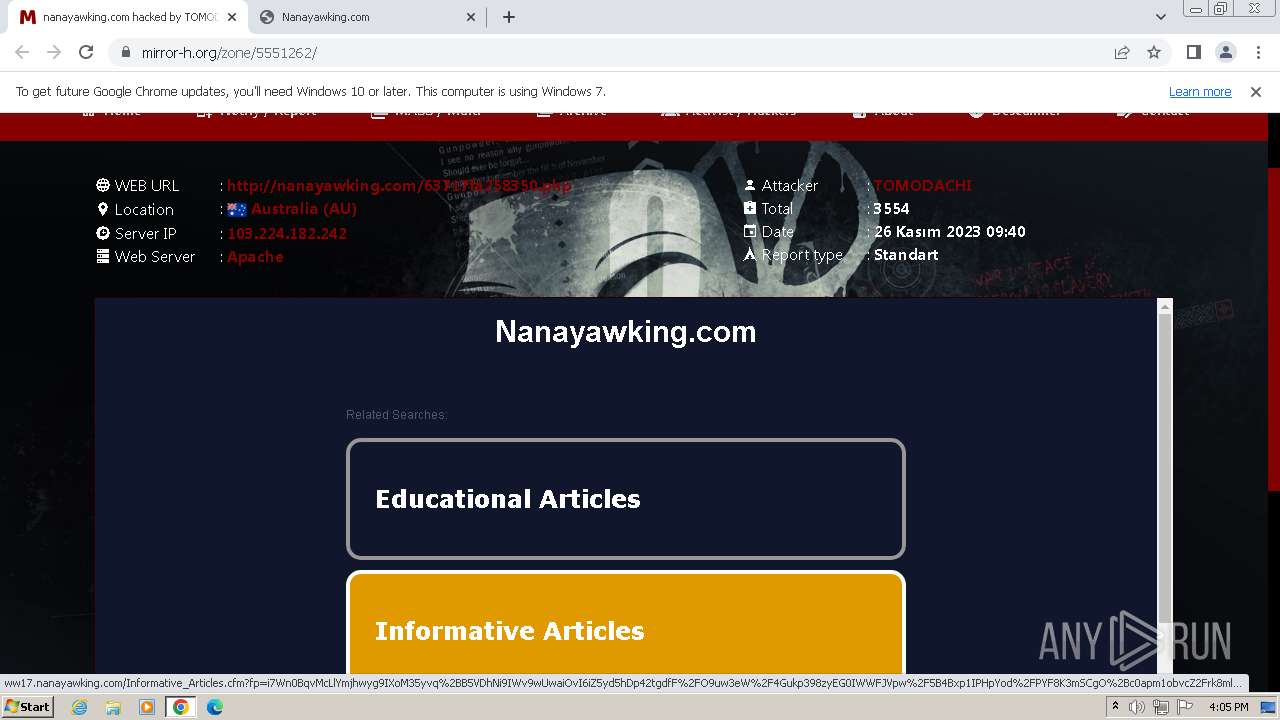Show hidden system tray icons
The image size is (1280, 720).
(1115, 707)
